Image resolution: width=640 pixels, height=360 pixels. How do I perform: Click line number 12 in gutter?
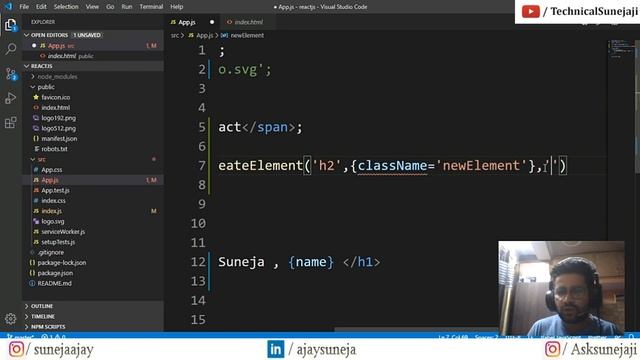198,262
